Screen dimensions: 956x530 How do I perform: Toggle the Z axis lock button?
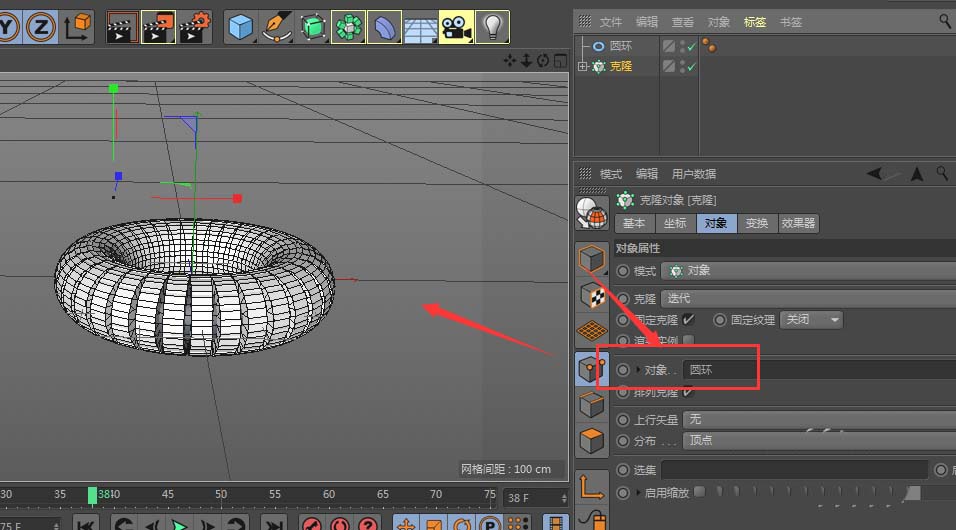point(41,27)
